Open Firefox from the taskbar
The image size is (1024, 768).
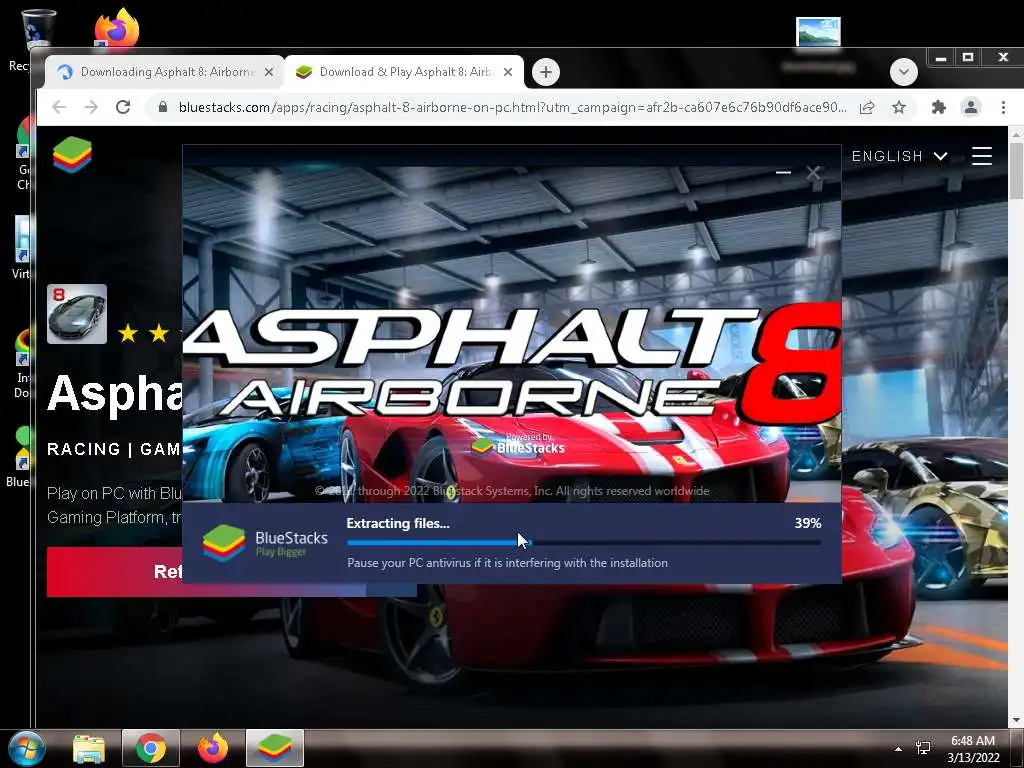(x=213, y=748)
